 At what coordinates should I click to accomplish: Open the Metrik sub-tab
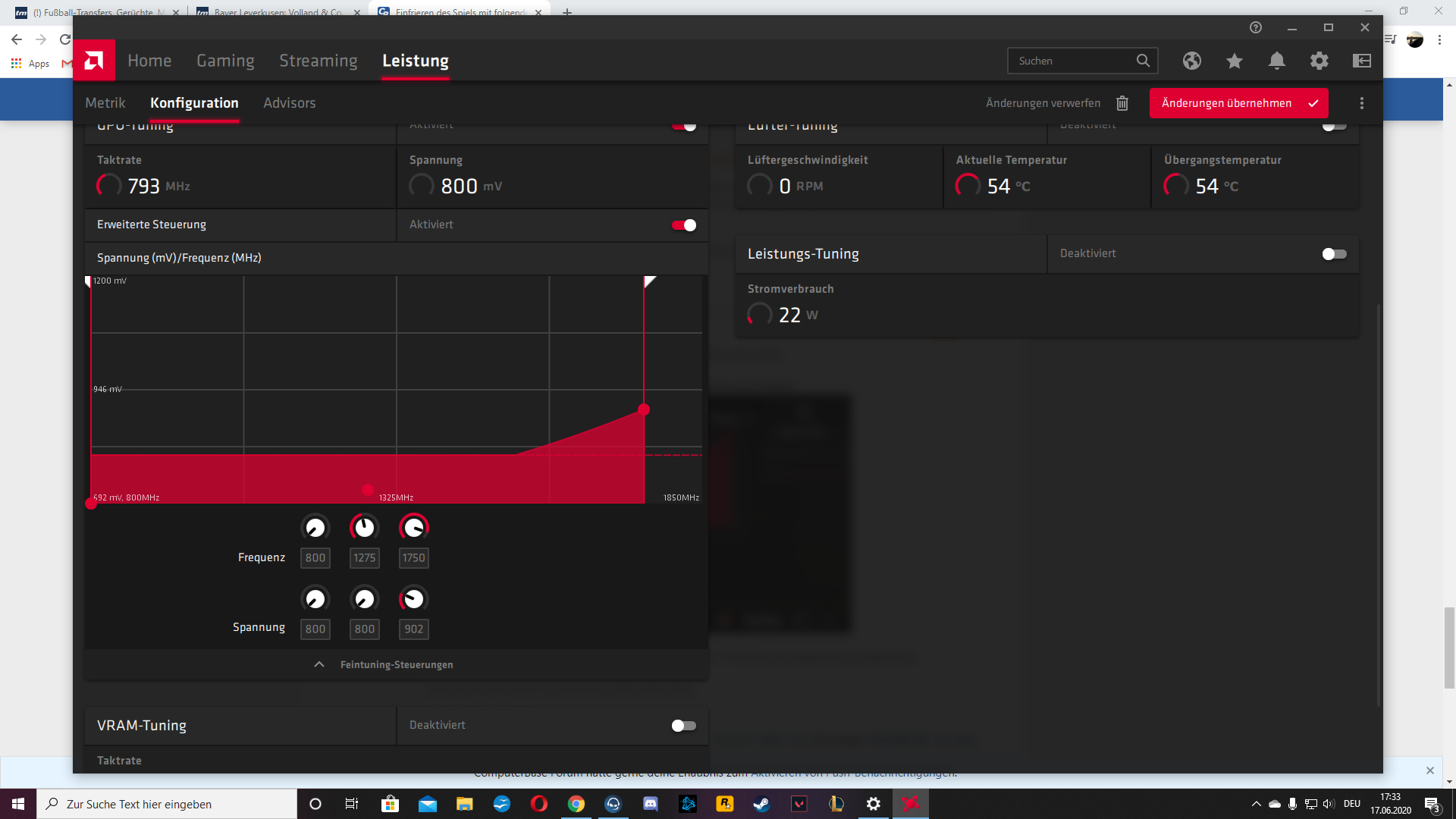105,103
